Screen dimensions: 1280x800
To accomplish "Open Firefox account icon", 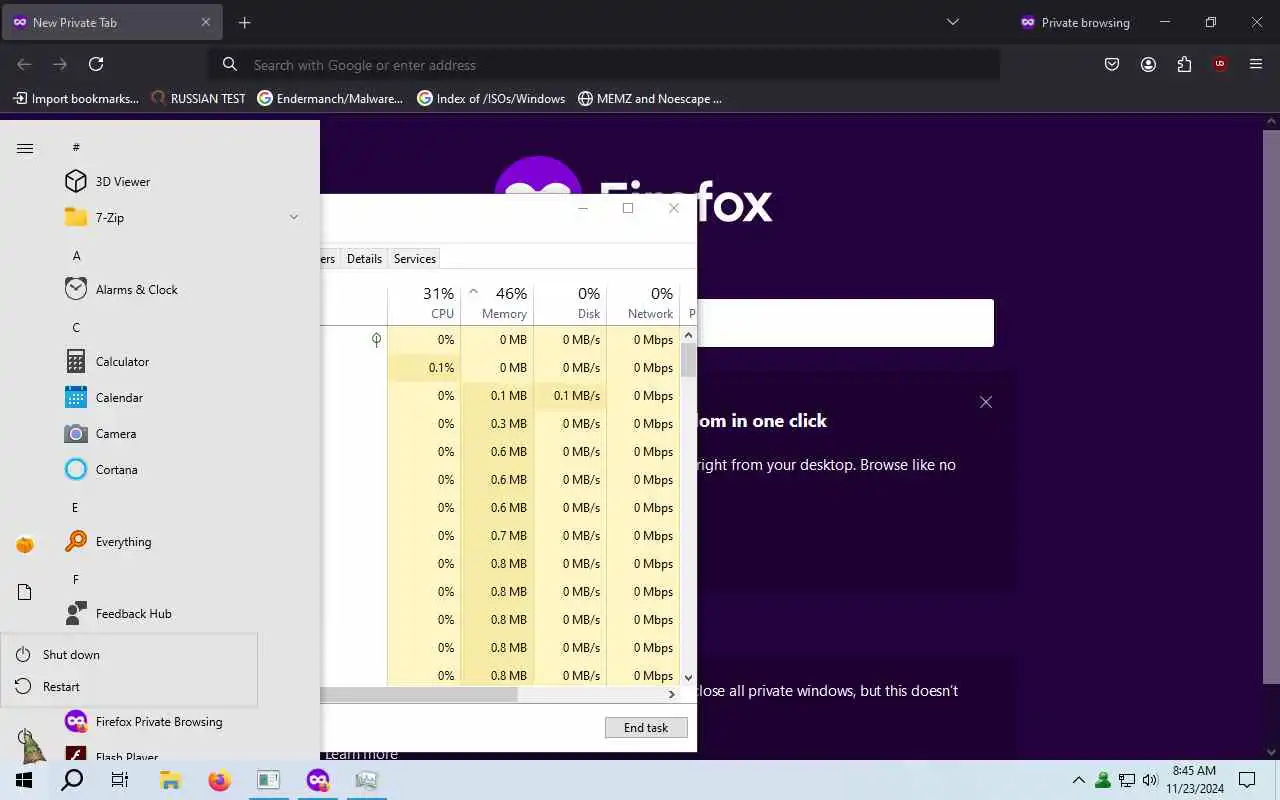I will coord(1148,64).
